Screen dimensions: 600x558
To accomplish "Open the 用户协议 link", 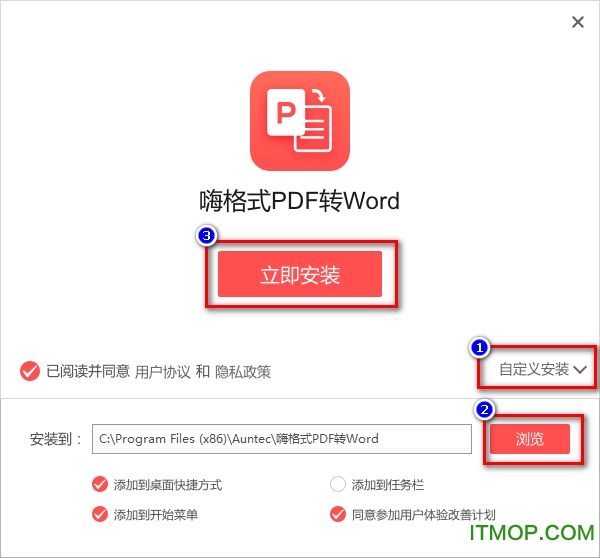I will 162,372.
